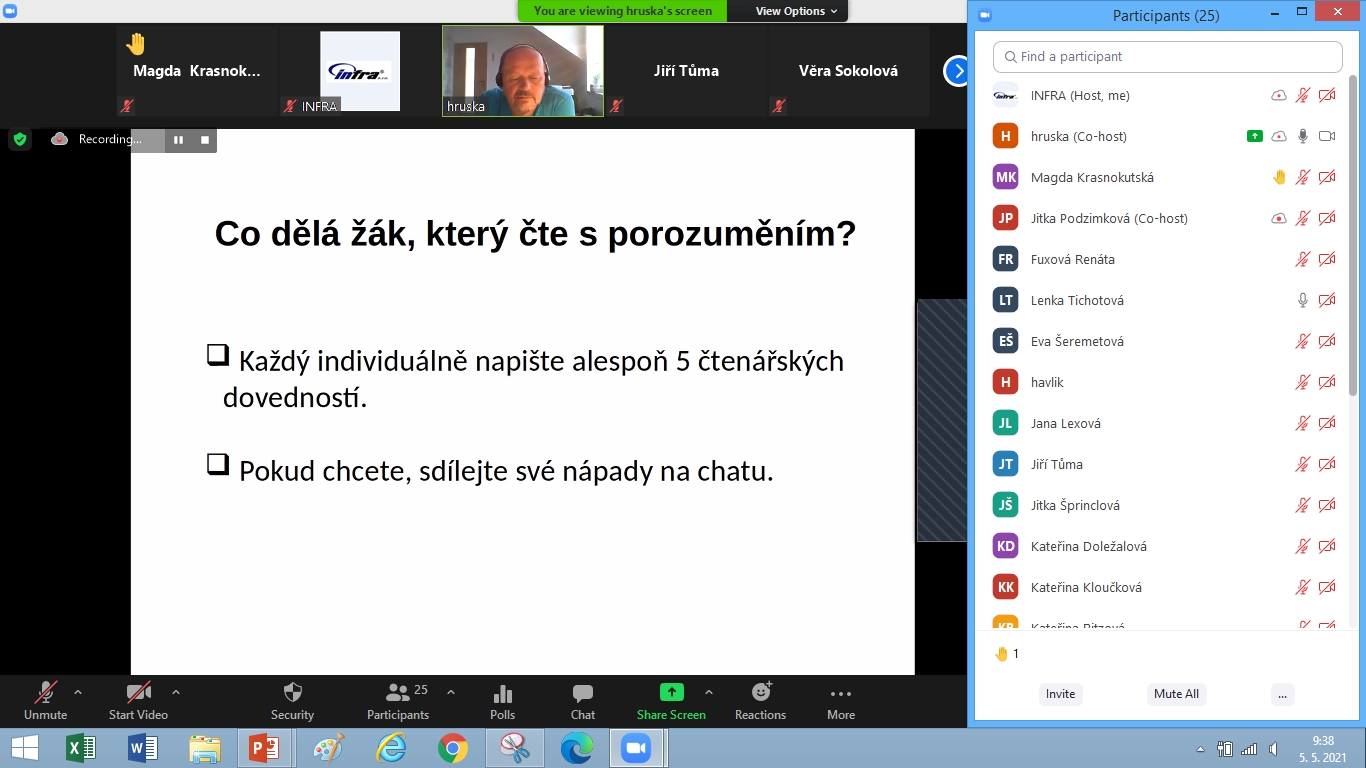The width and height of the screenshot is (1366, 768).
Task: Select Magda Krasnokutská's video tile
Action: click(x=197, y=71)
